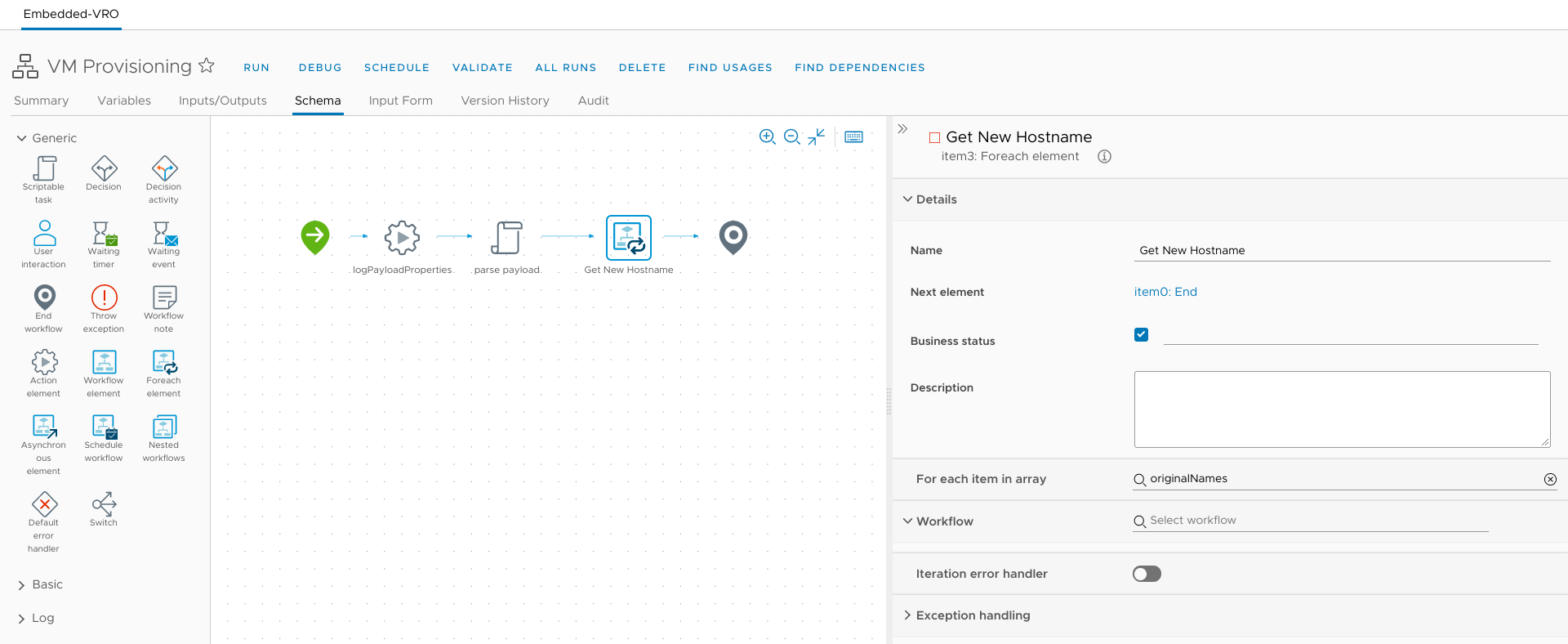This screenshot has width=1568, height=644.
Task: Open the Version History tab
Action: [x=506, y=101]
